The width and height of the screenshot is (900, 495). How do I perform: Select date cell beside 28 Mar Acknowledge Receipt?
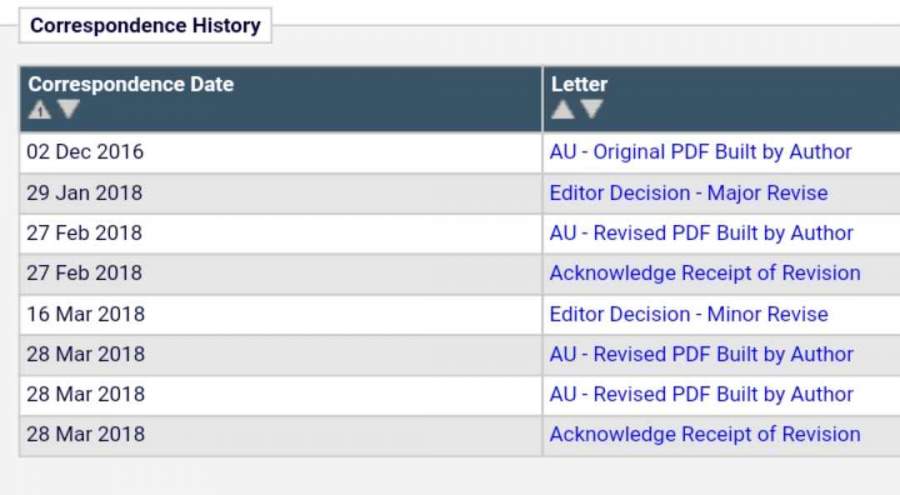click(86, 434)
